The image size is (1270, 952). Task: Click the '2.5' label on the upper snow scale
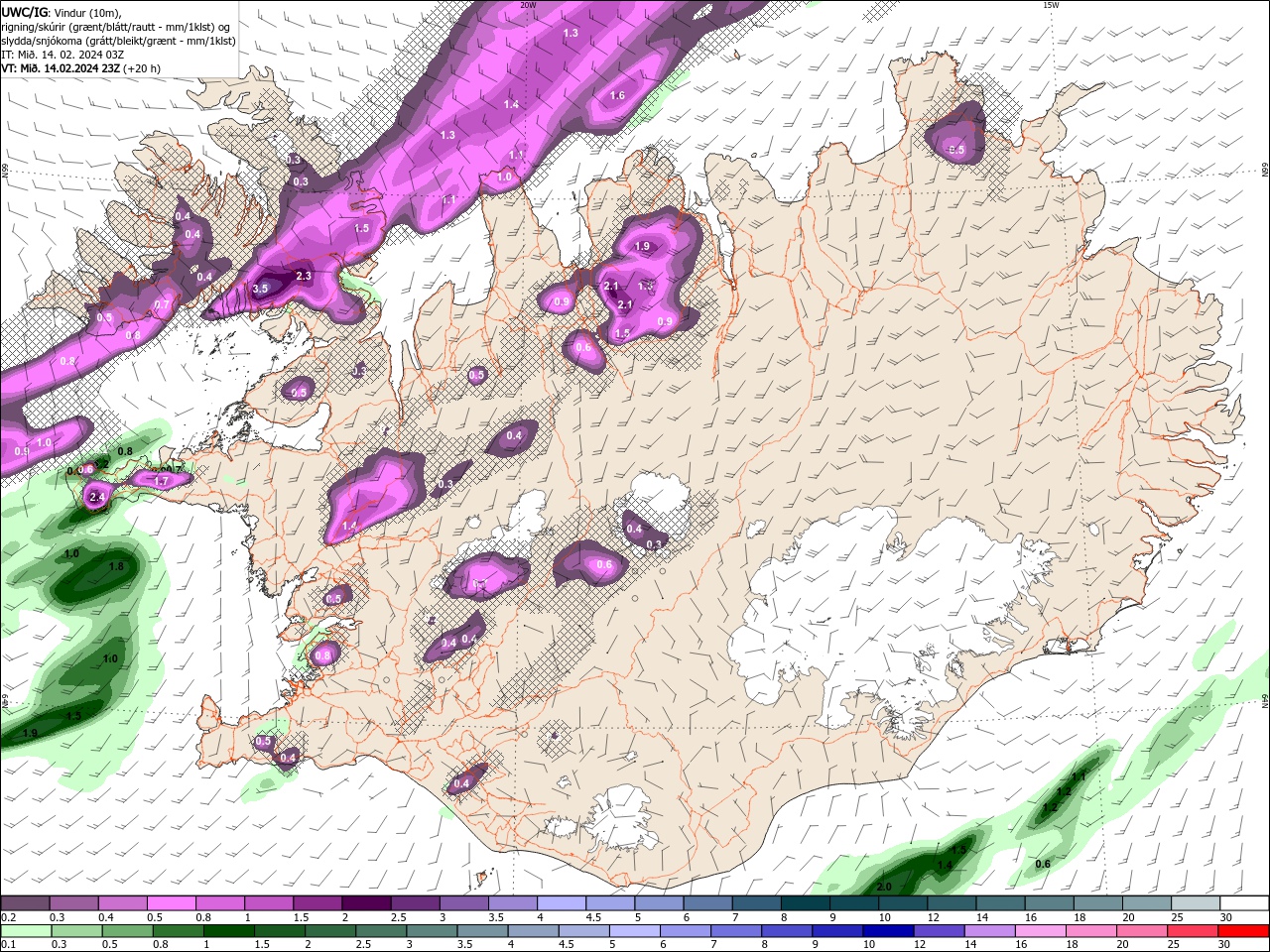pos(399,917)
